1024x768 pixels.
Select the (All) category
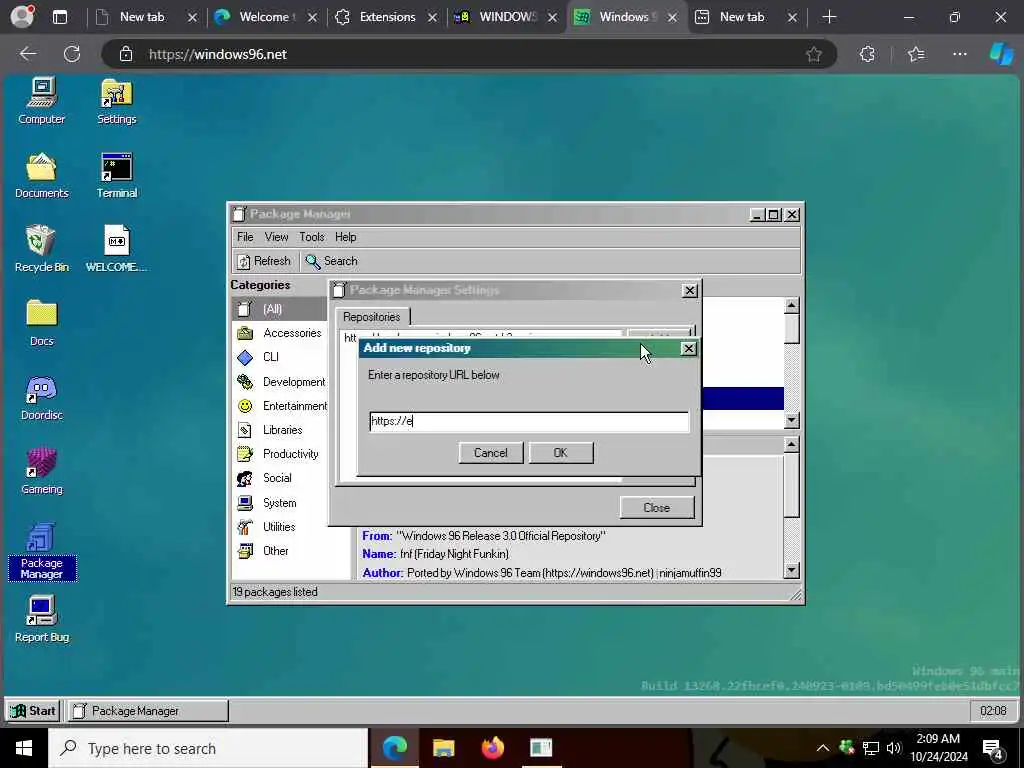pyautogui.click(x=280, y=309)
